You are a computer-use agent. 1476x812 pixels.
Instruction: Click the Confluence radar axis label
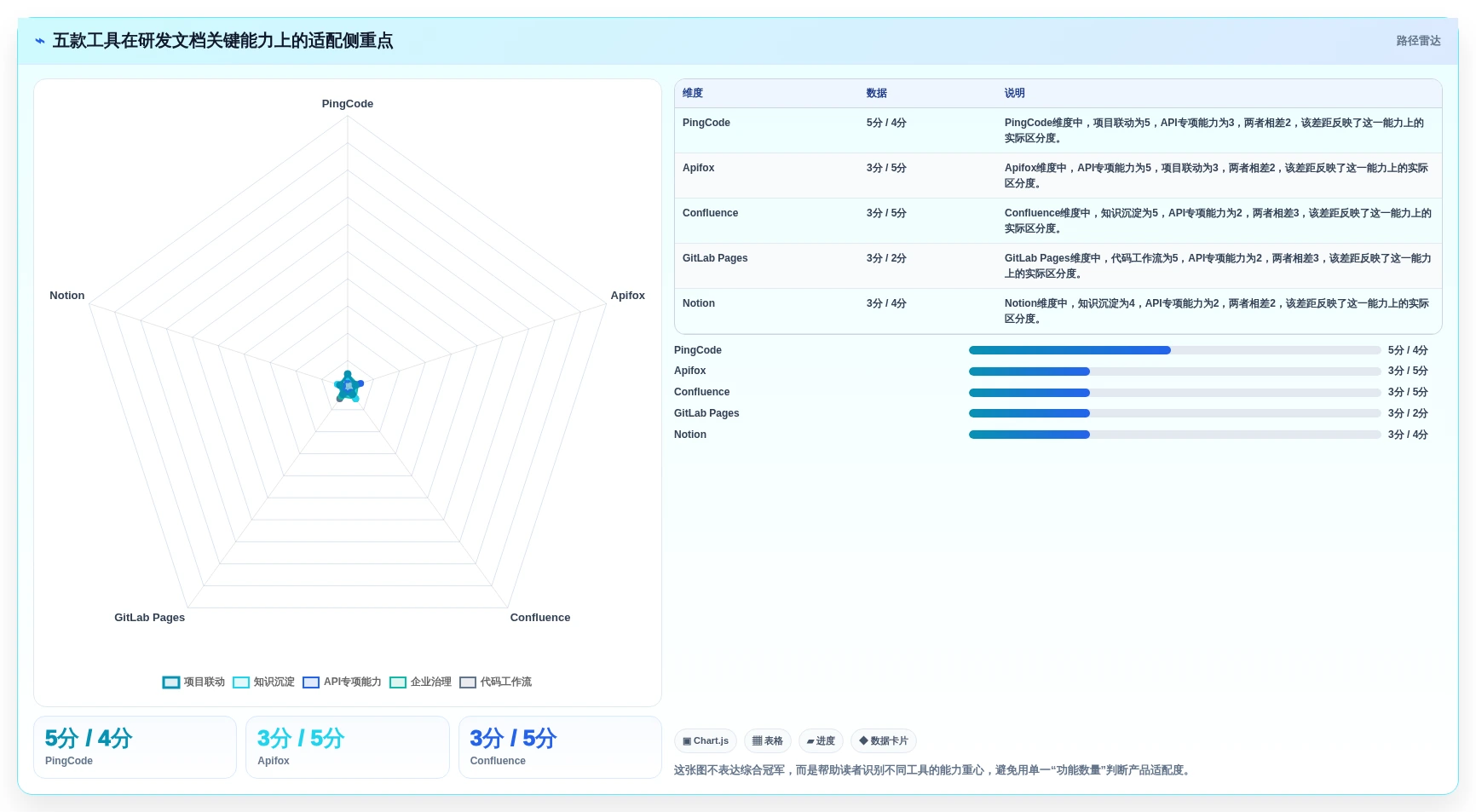point(540,618)
